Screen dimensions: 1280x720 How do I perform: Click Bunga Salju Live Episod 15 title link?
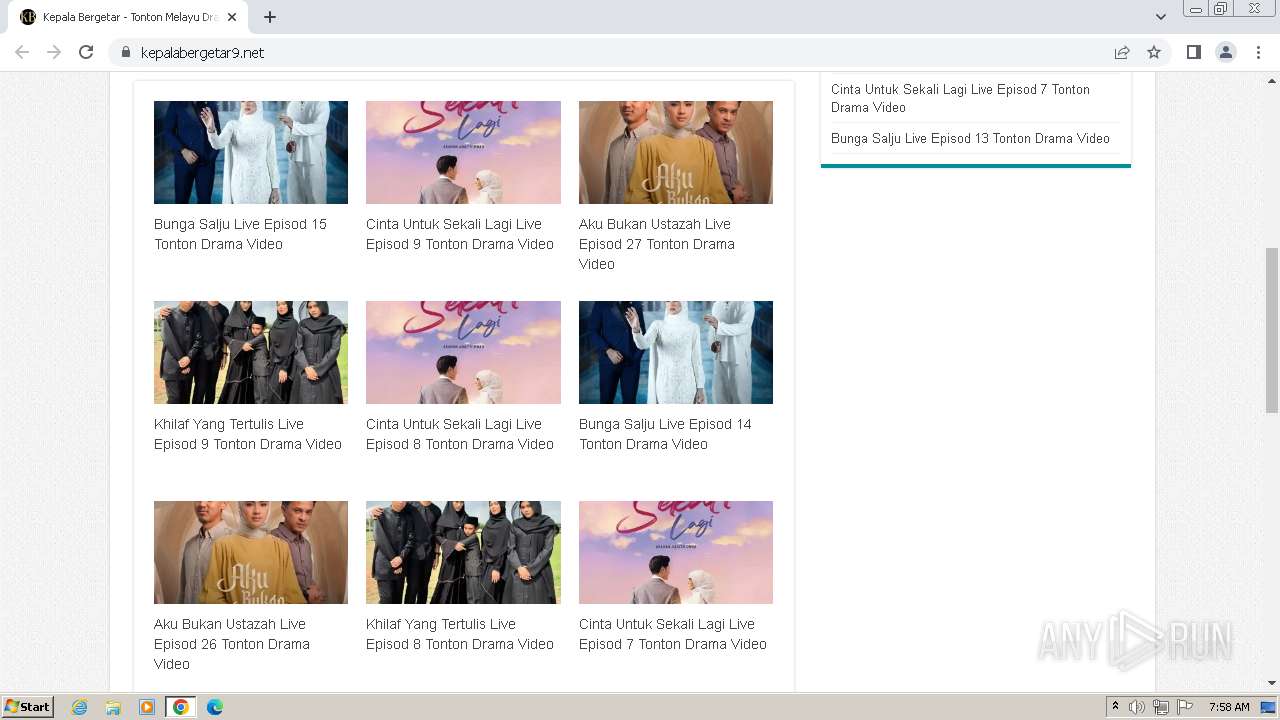click(x=240, y=234)
